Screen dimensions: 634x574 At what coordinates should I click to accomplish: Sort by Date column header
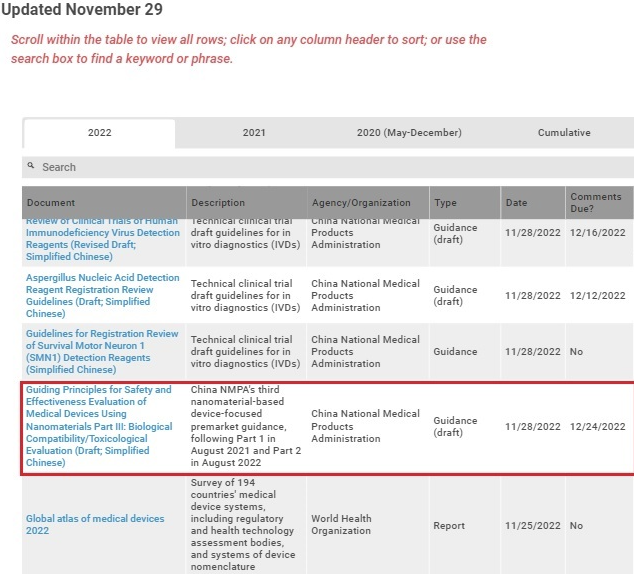[533, 203]
